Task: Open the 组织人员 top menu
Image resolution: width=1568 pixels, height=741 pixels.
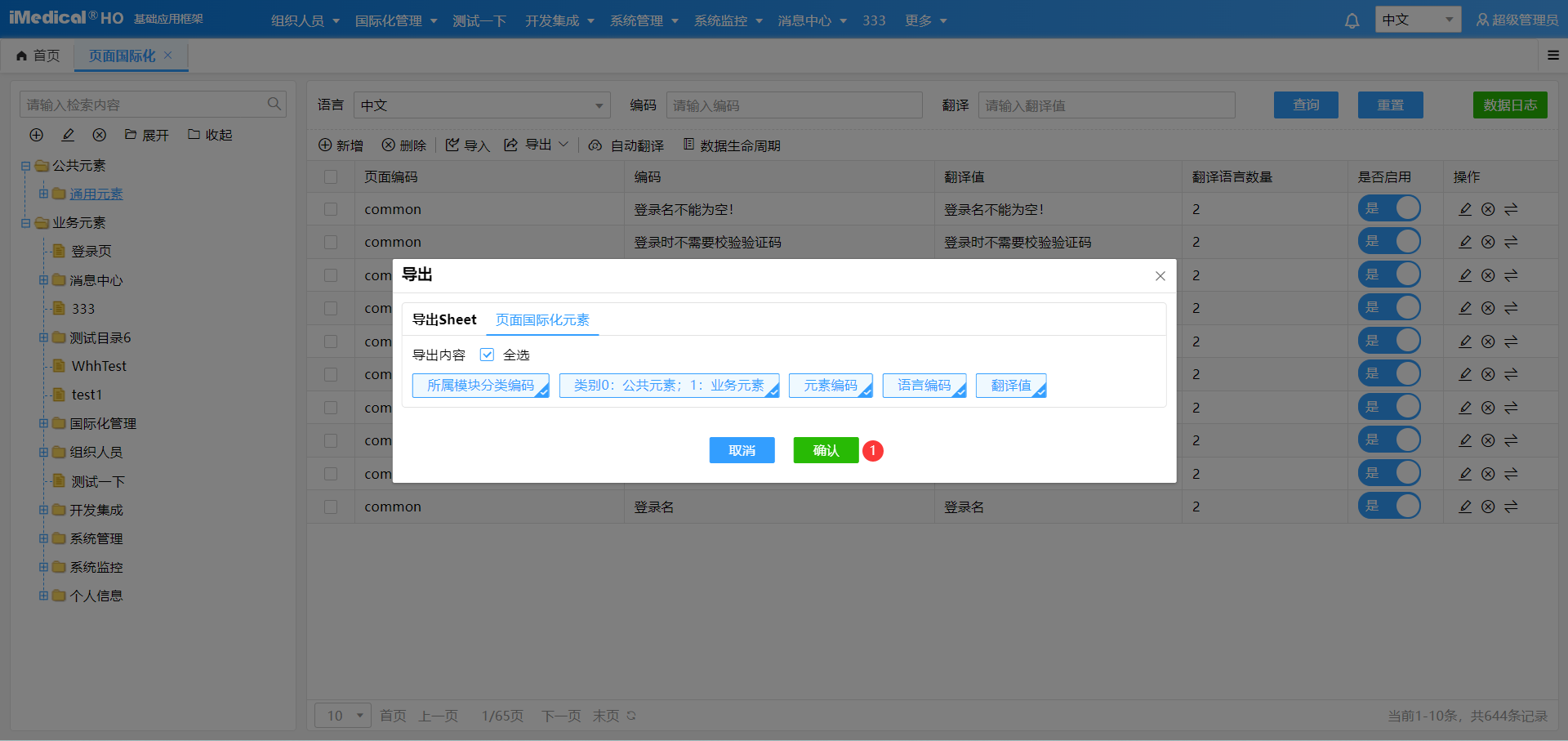Action: [x=305, y=20]
